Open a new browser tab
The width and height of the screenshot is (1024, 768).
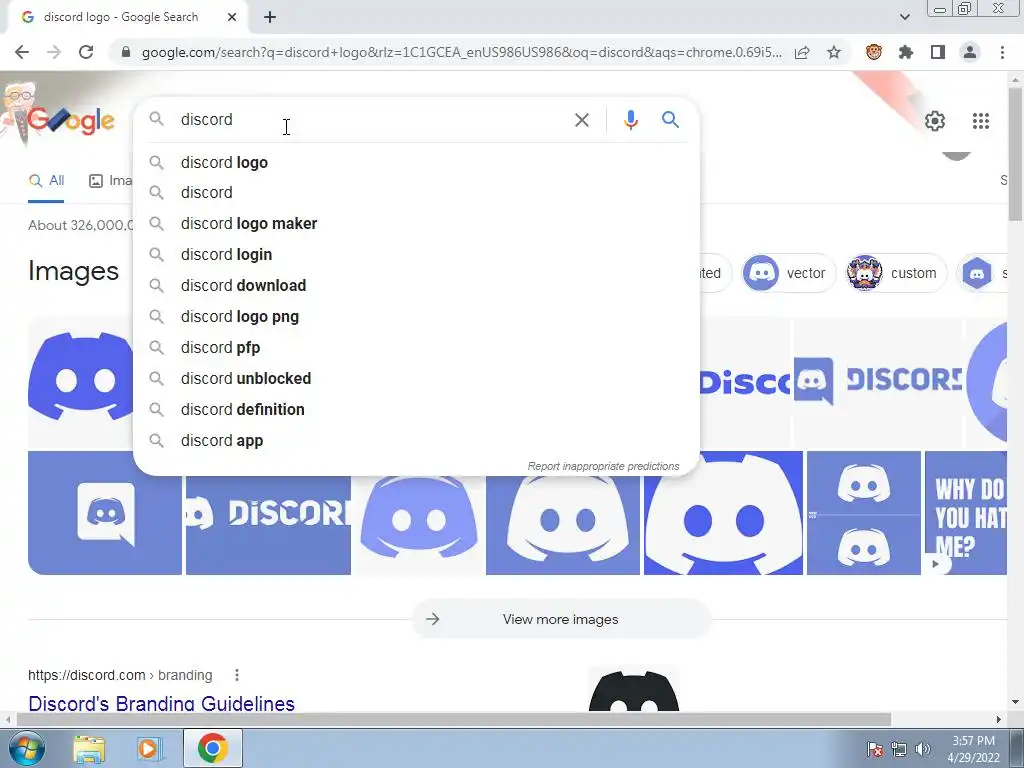[x=270, y=17]
